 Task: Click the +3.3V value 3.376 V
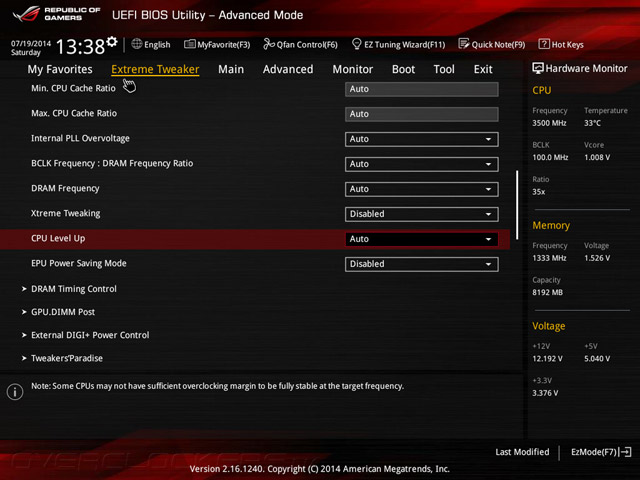[x=545, y=393]
